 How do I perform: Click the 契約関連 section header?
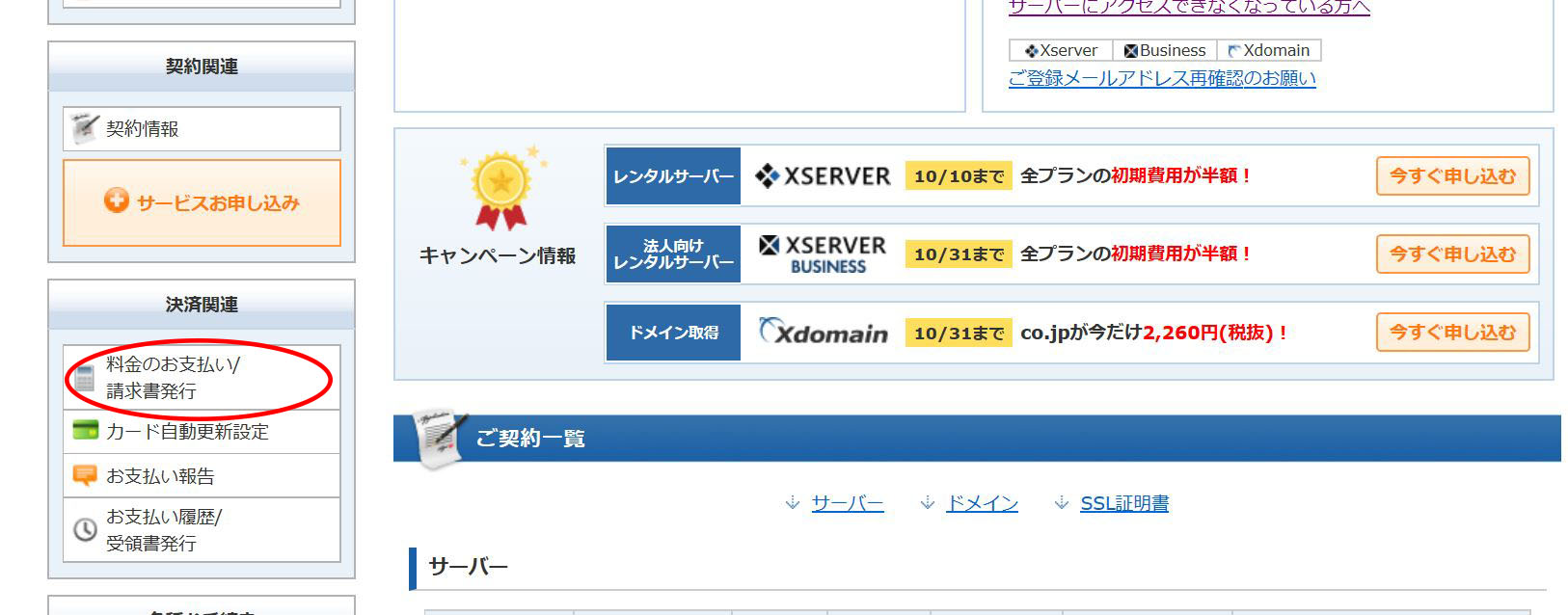pyautogui.click(x=202, y=67)
